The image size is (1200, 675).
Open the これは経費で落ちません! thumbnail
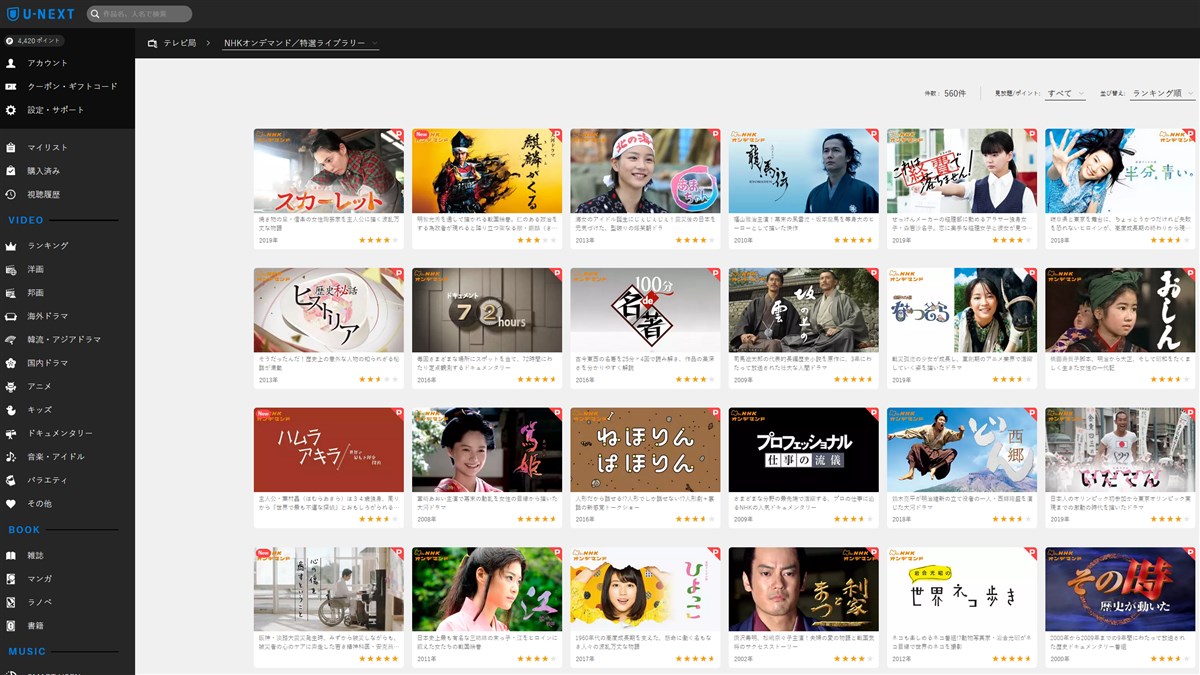962,170
